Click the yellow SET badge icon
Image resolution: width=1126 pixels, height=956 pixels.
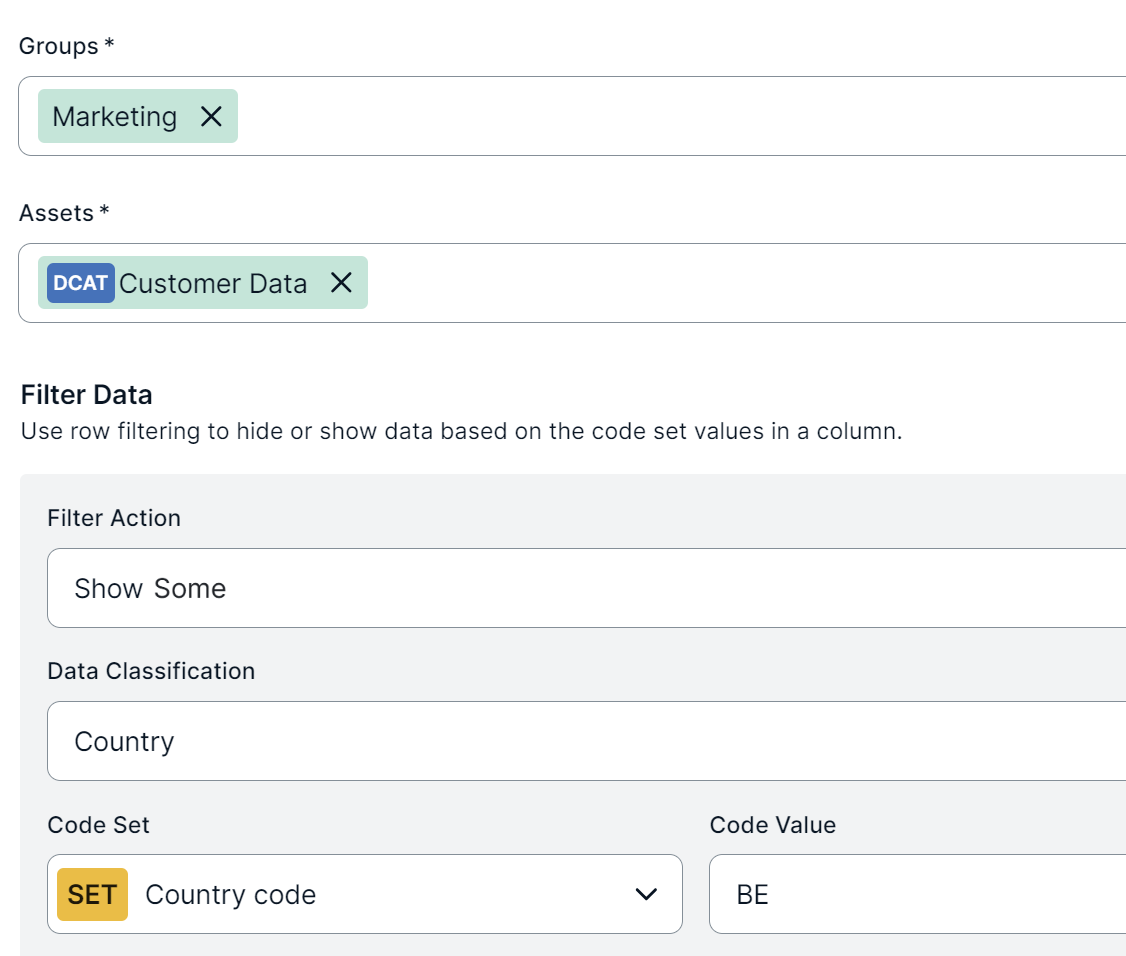coord(92,894)
